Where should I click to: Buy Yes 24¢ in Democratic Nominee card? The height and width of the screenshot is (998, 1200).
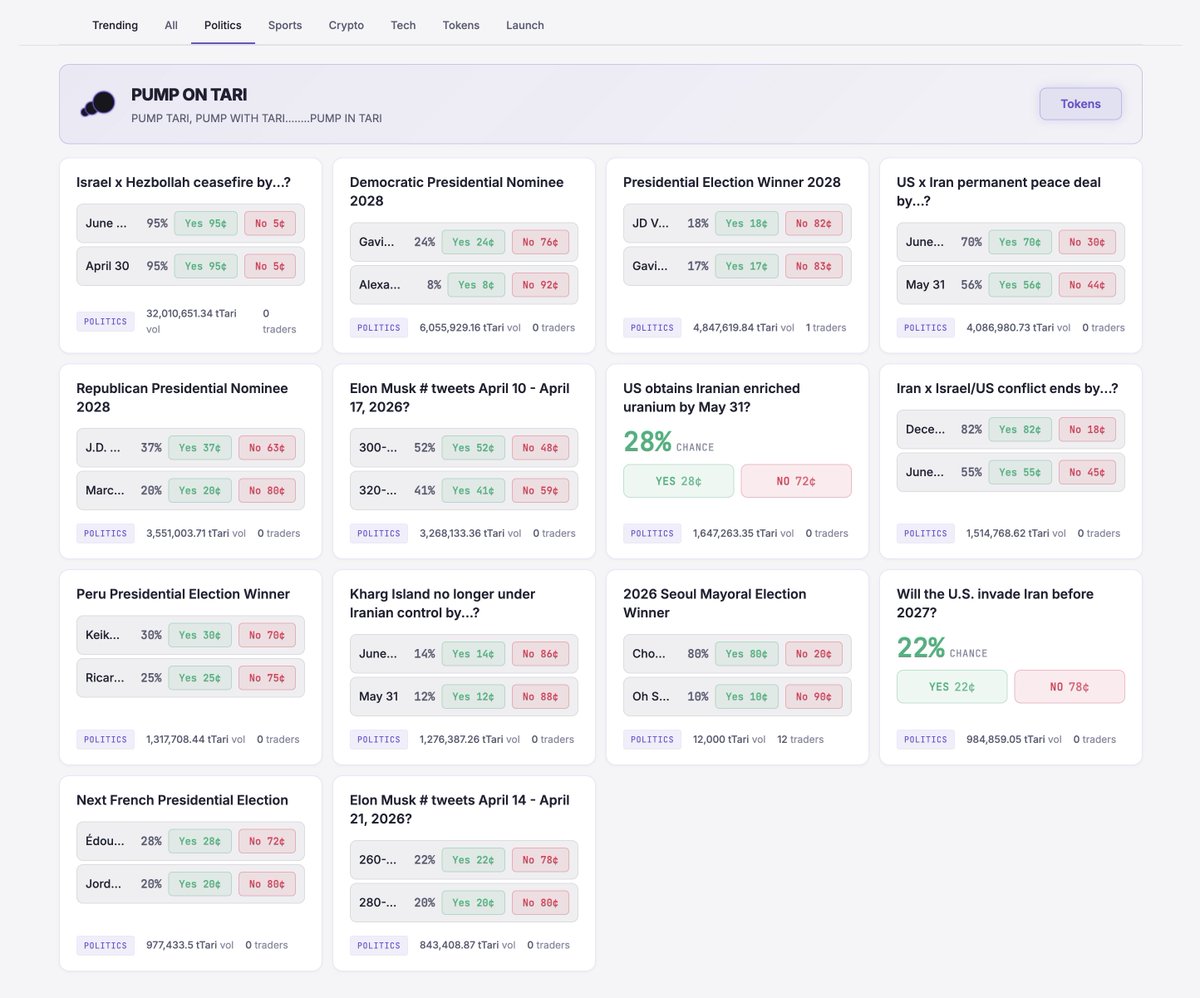(474, 242)
